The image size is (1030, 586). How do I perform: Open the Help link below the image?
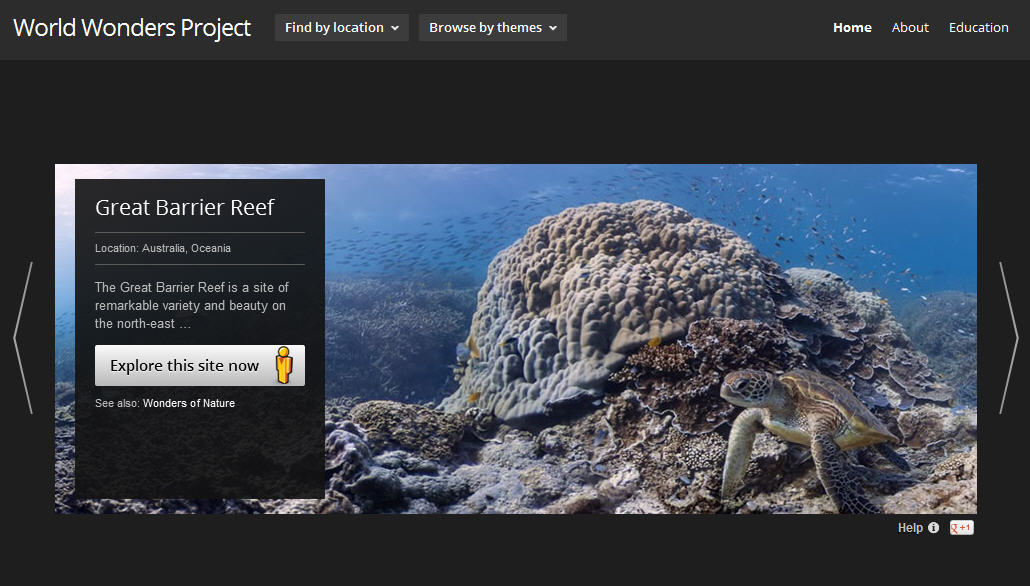tap(910, 528)
